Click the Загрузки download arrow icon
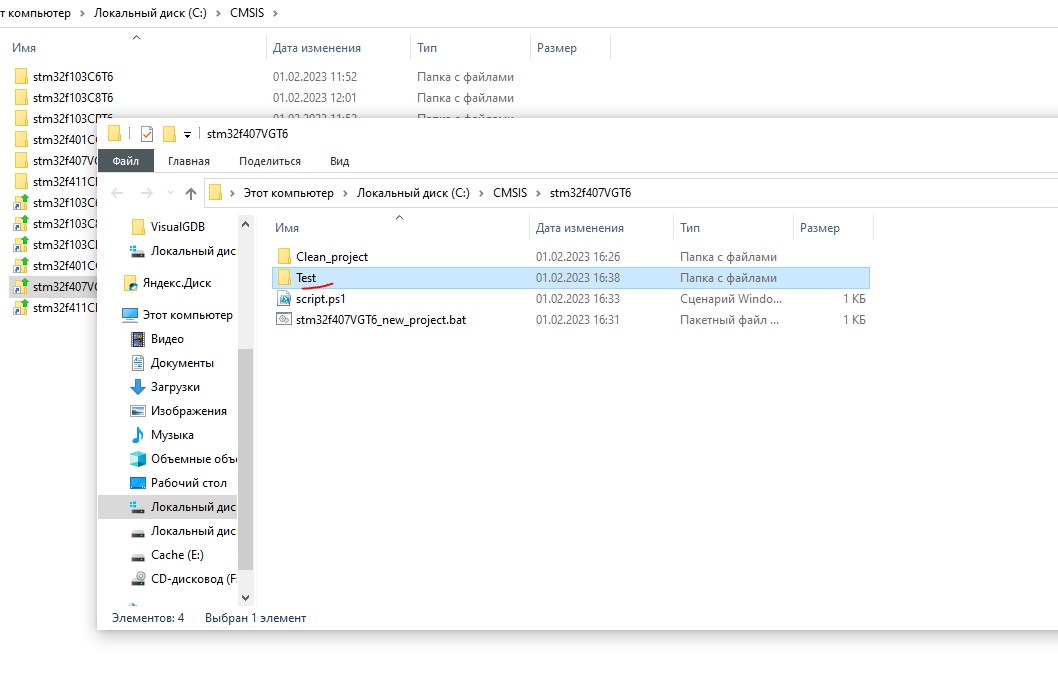This screenshot has width=1058, height=676. click(x=138, y=387)
